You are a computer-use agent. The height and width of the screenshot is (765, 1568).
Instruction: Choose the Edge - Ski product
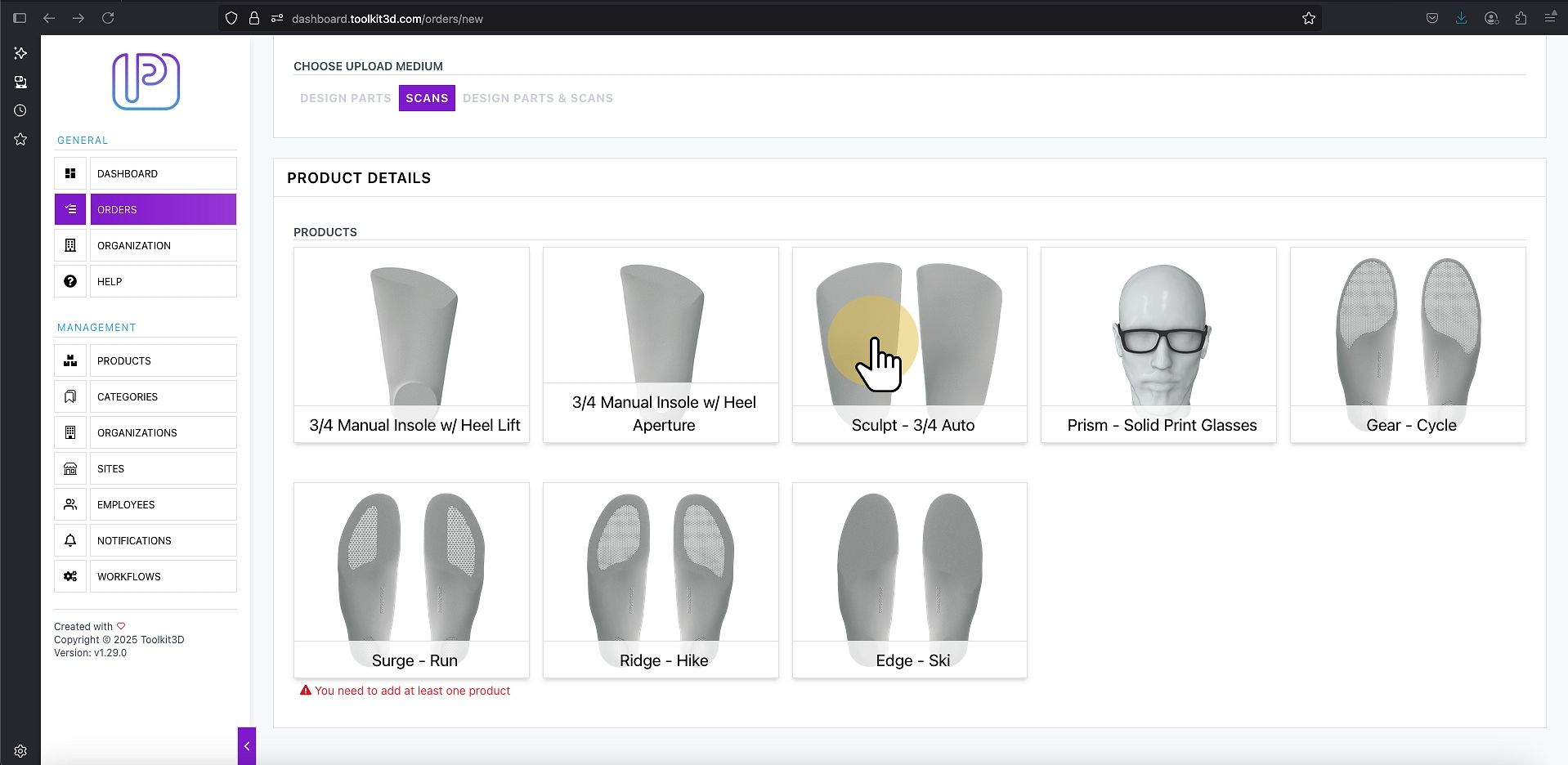(910, 580)
